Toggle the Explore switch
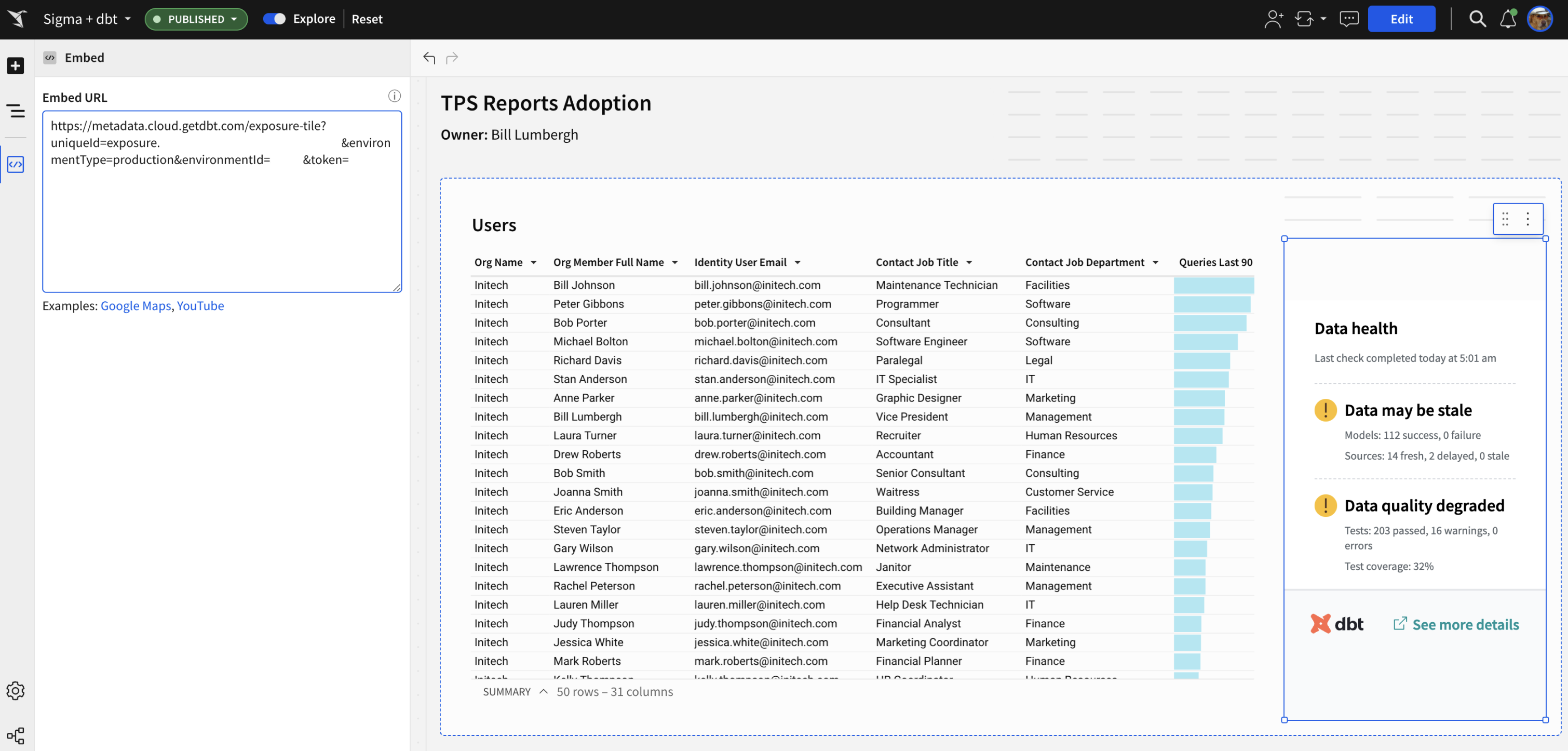1568x751 pixels. 275,19
